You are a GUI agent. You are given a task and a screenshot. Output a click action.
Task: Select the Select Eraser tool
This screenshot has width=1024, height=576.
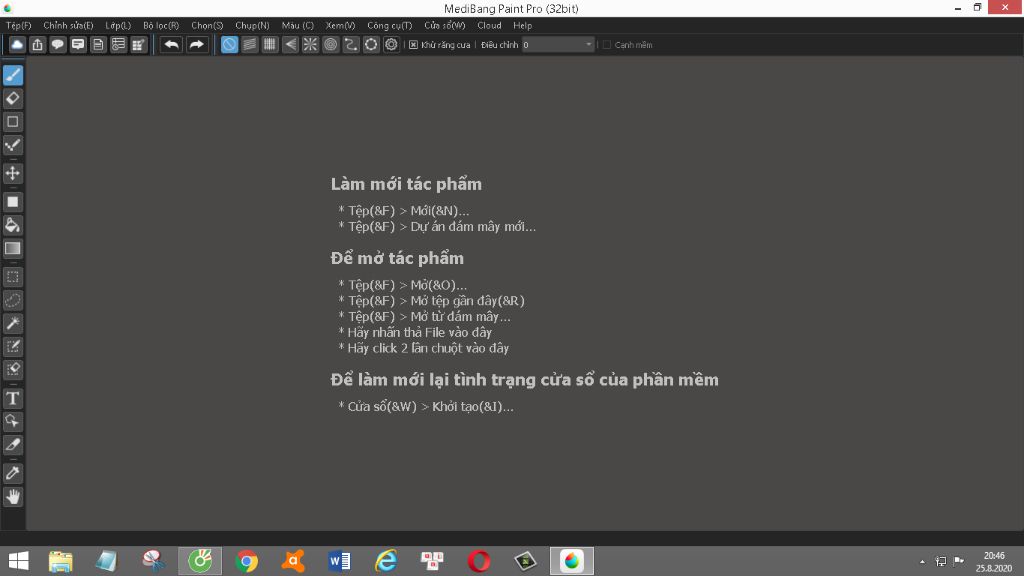coord(12,370)
